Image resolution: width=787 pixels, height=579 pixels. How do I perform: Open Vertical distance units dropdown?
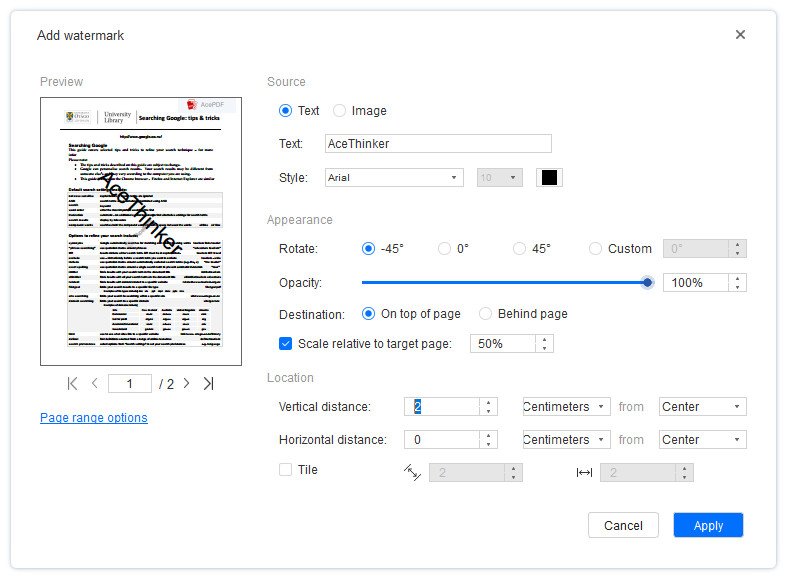(x=567, y=406)
